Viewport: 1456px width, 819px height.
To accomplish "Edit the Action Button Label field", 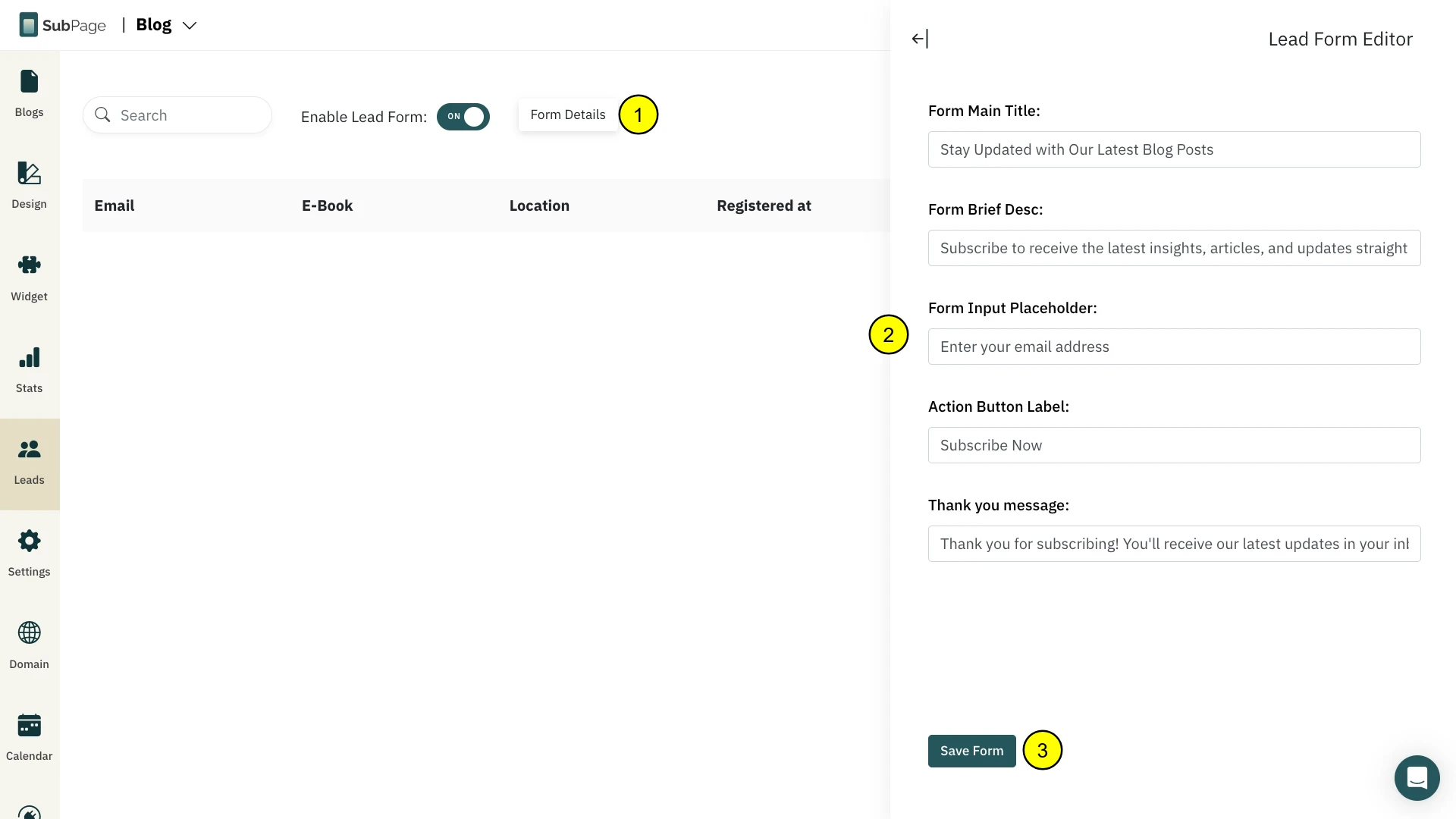I will tap(1174, 445).
